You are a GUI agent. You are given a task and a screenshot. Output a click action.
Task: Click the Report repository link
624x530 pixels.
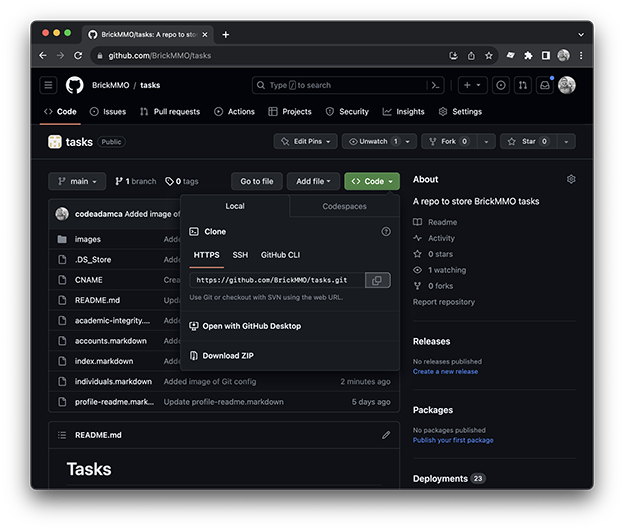tap(444, 302)
